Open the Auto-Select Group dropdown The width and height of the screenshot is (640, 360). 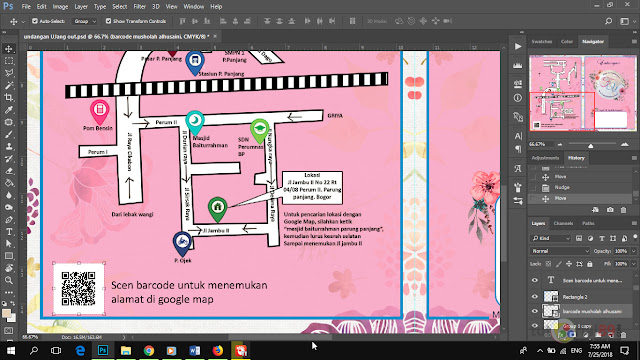tap(84, 21)
